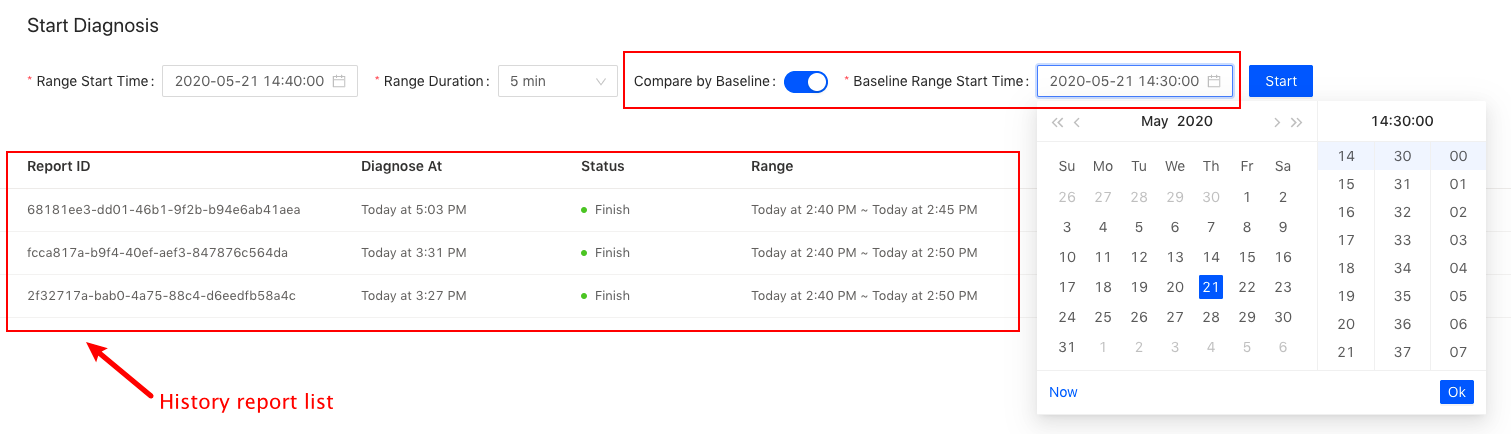The image size is (1511, 434).
Task: Expand the Range Duration dropdown
Action: click(557, 81)
